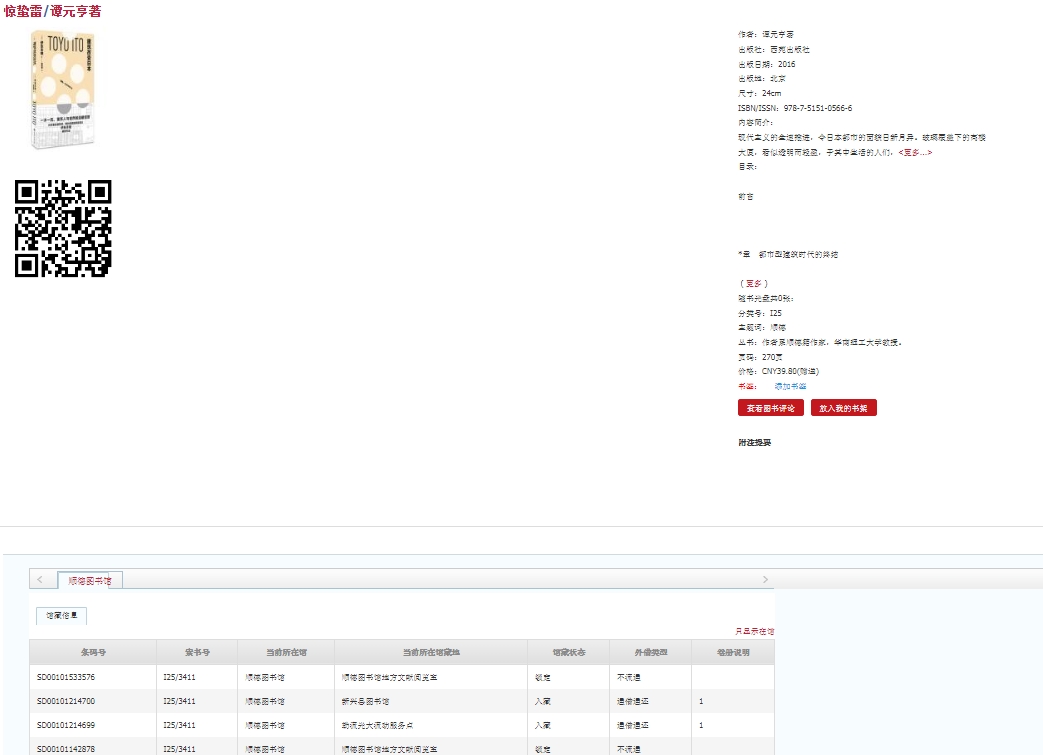
Task: Click the publication date 2016 line
Action: (x=766, y=65)
